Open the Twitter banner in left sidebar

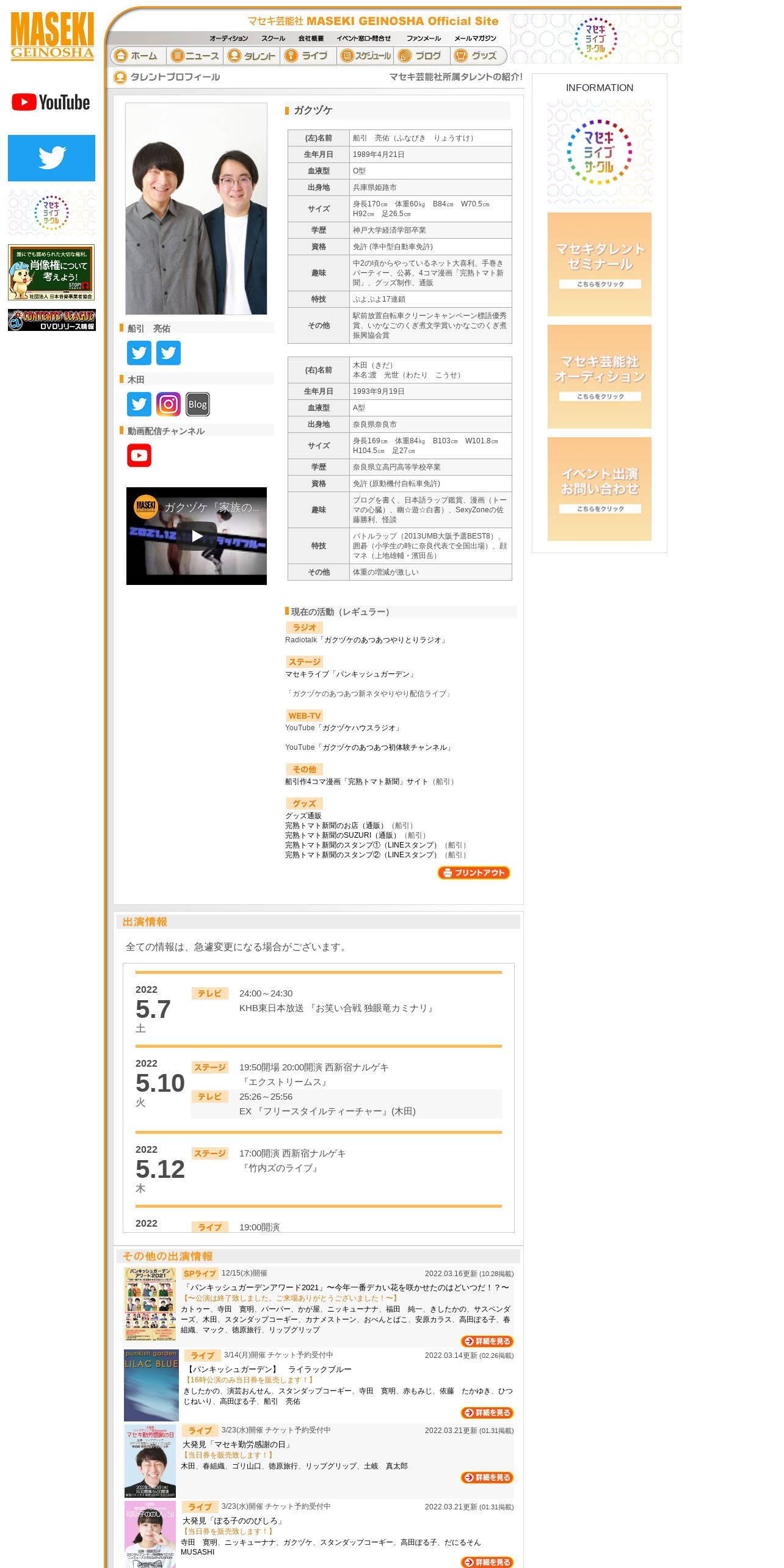[x=51, y=158]
